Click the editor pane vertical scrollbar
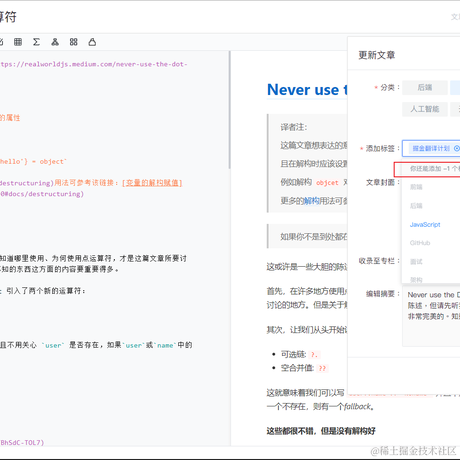This screenshot has width=460, height=460. coord(230,110)
